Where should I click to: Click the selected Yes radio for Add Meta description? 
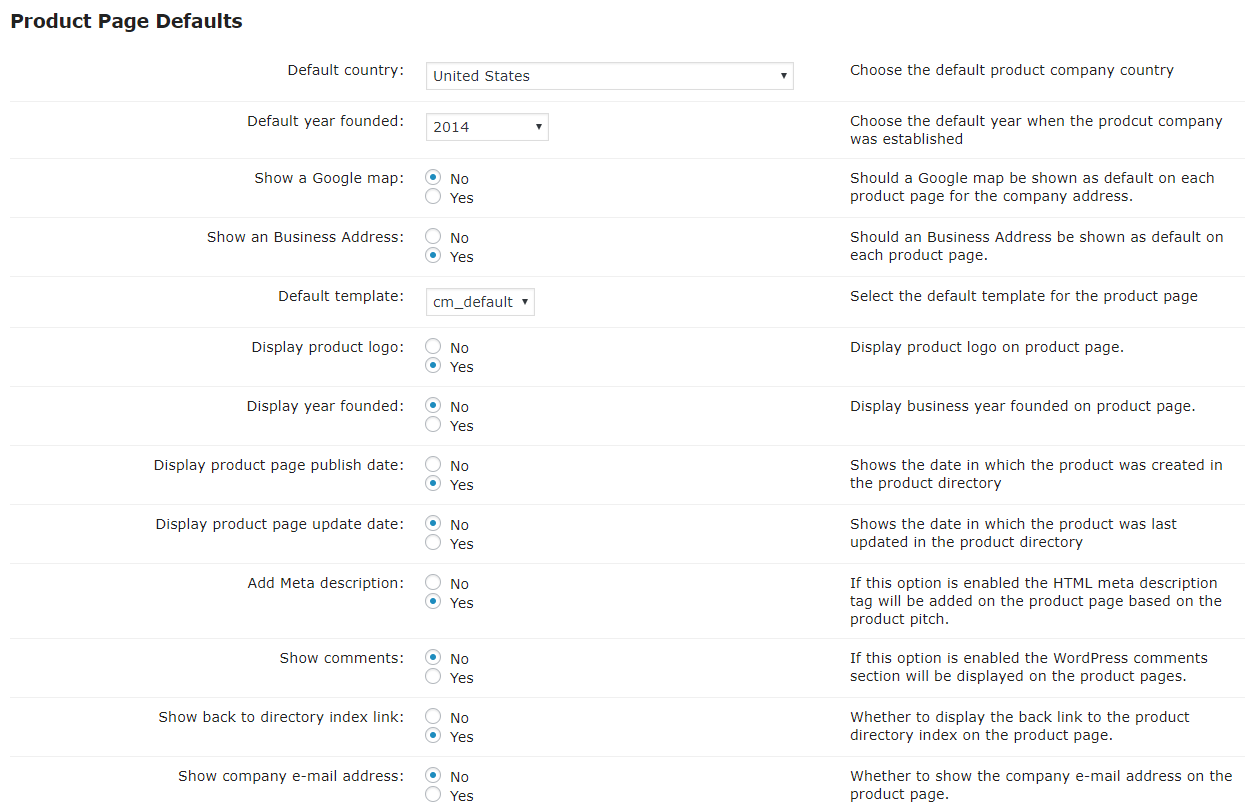pos(433,602)
